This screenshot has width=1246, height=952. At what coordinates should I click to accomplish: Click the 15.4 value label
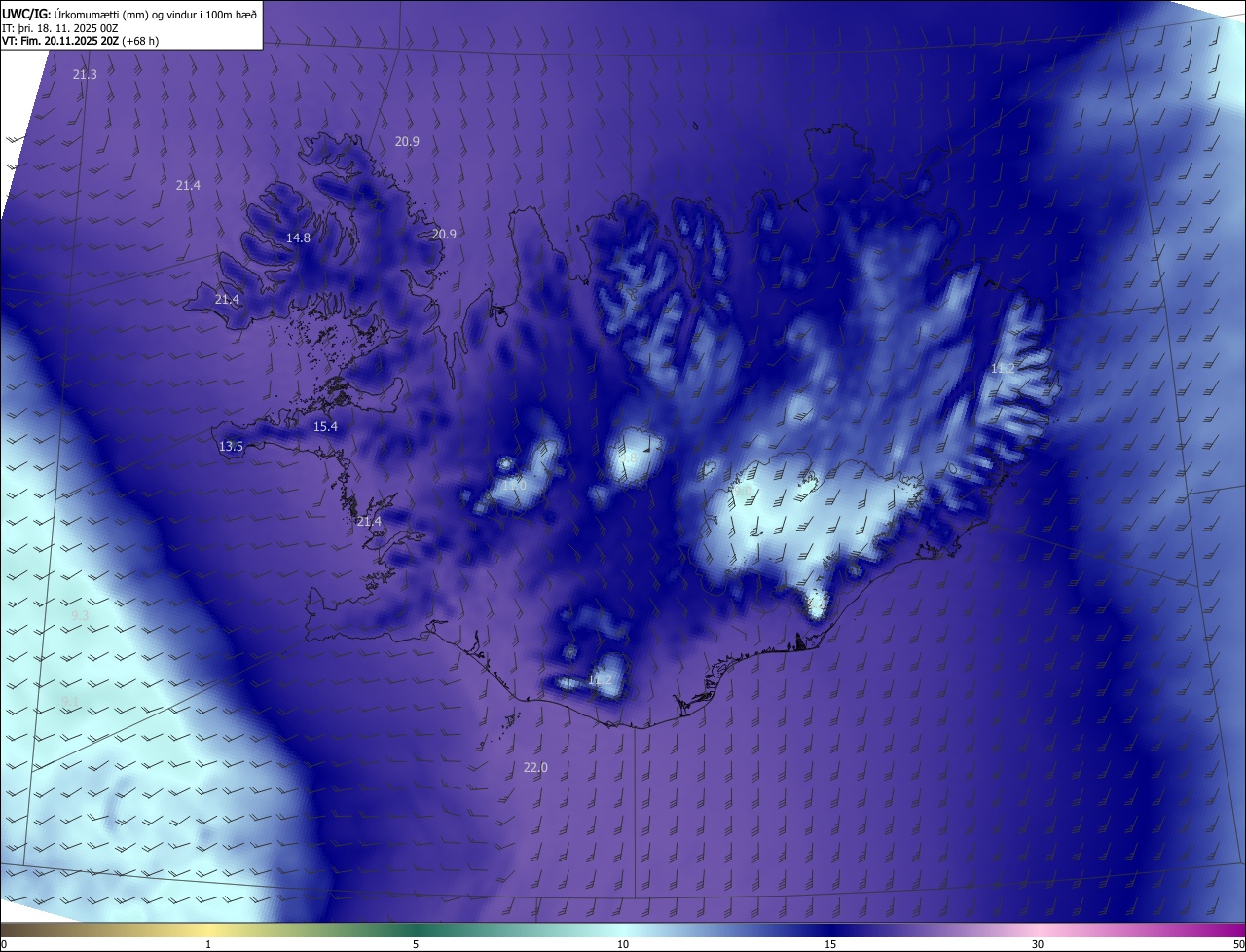coord(325,427)
